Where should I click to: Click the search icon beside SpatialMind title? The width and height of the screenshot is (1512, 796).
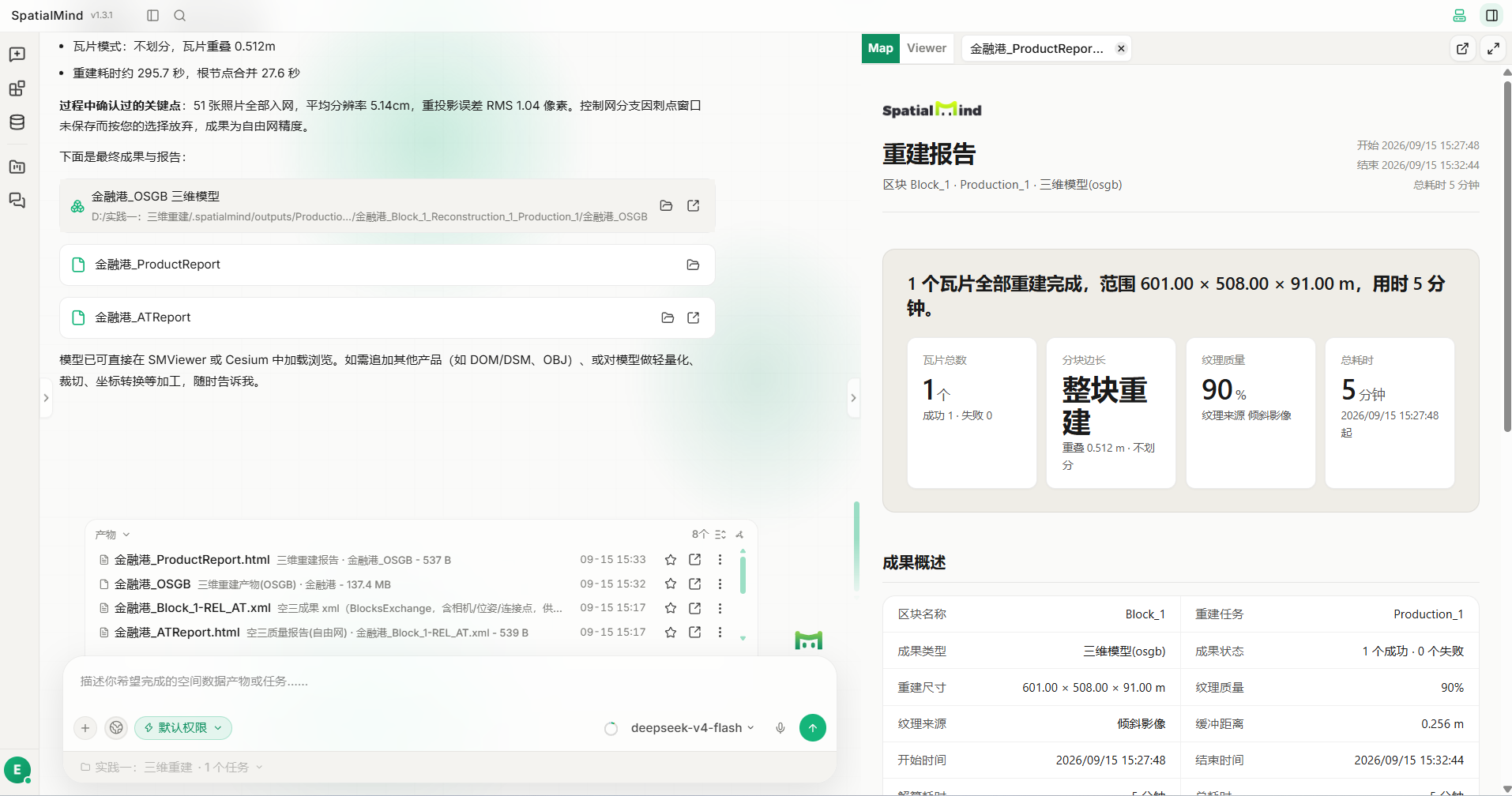pyautogui.click(x=180, y=16)
